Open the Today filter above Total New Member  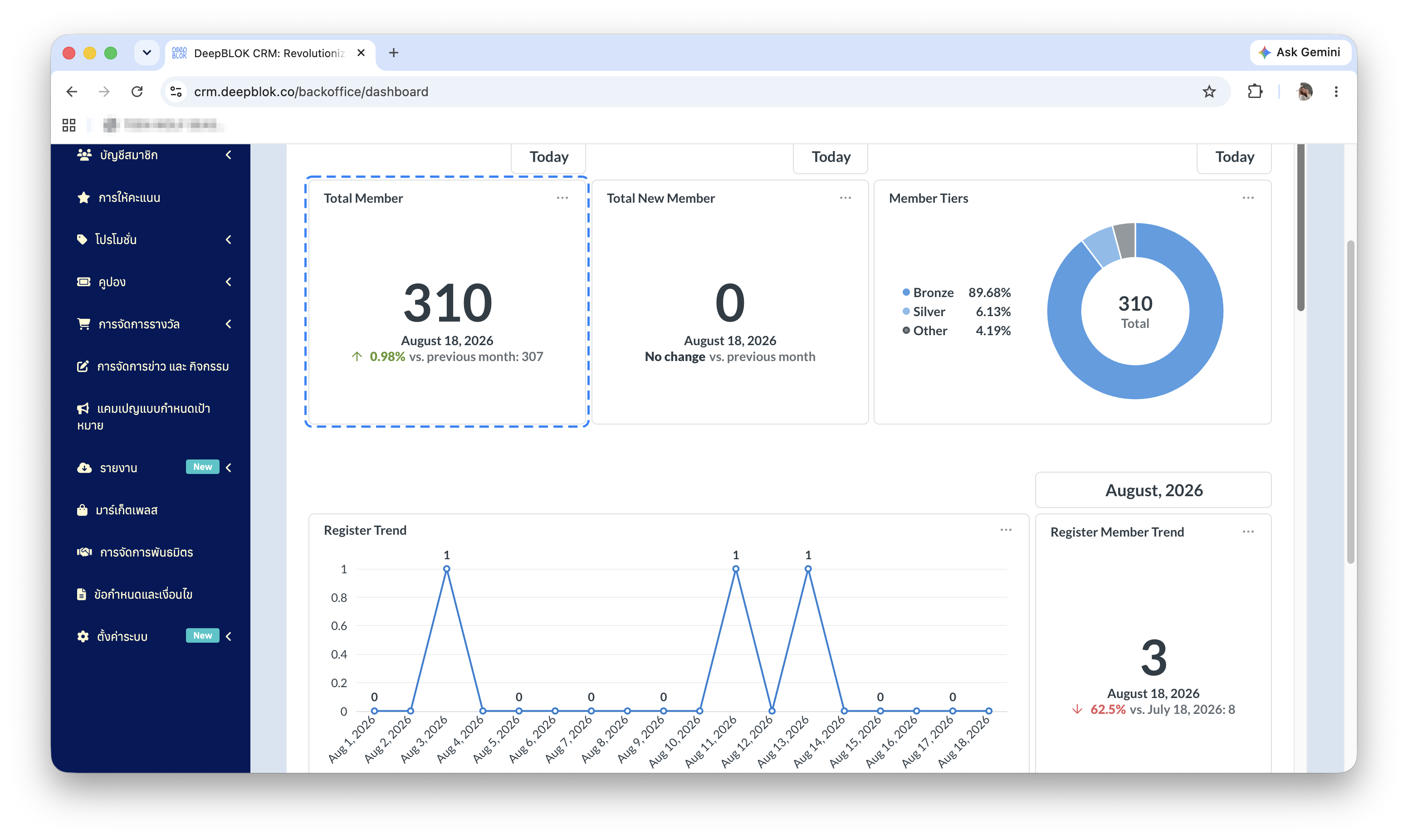(x=830, y=157)
